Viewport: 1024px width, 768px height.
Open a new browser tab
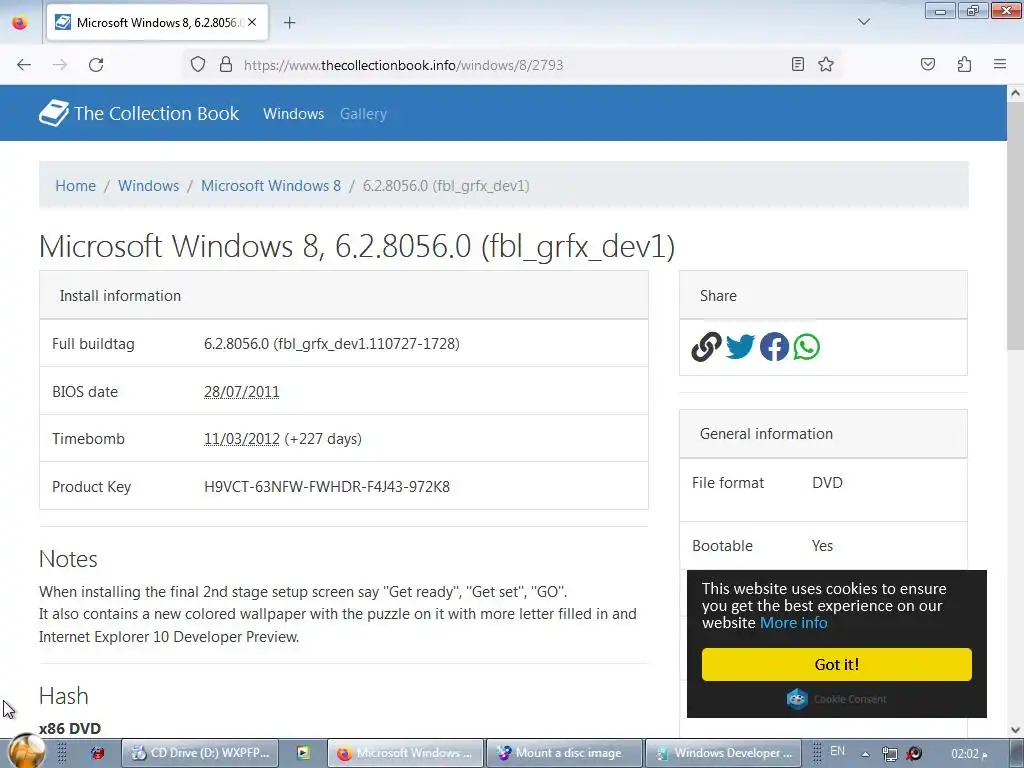(290, 23)
